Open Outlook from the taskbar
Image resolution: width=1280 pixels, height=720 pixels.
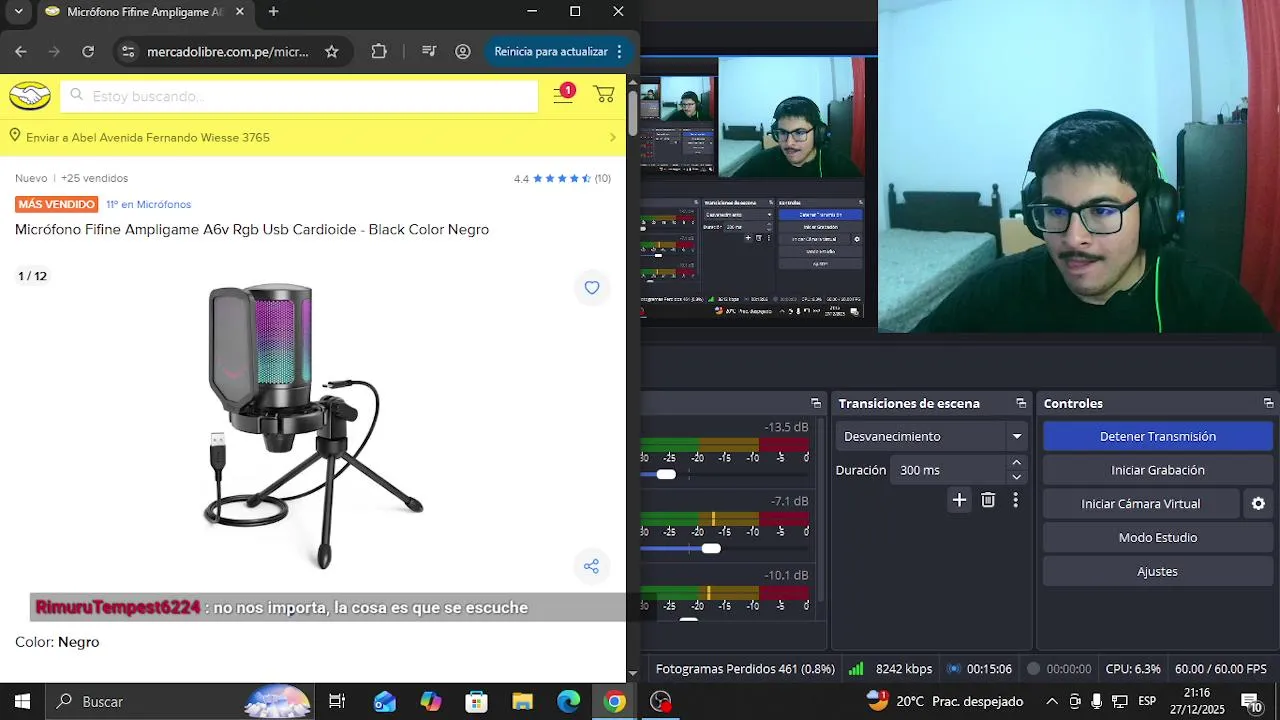(385, 701)
